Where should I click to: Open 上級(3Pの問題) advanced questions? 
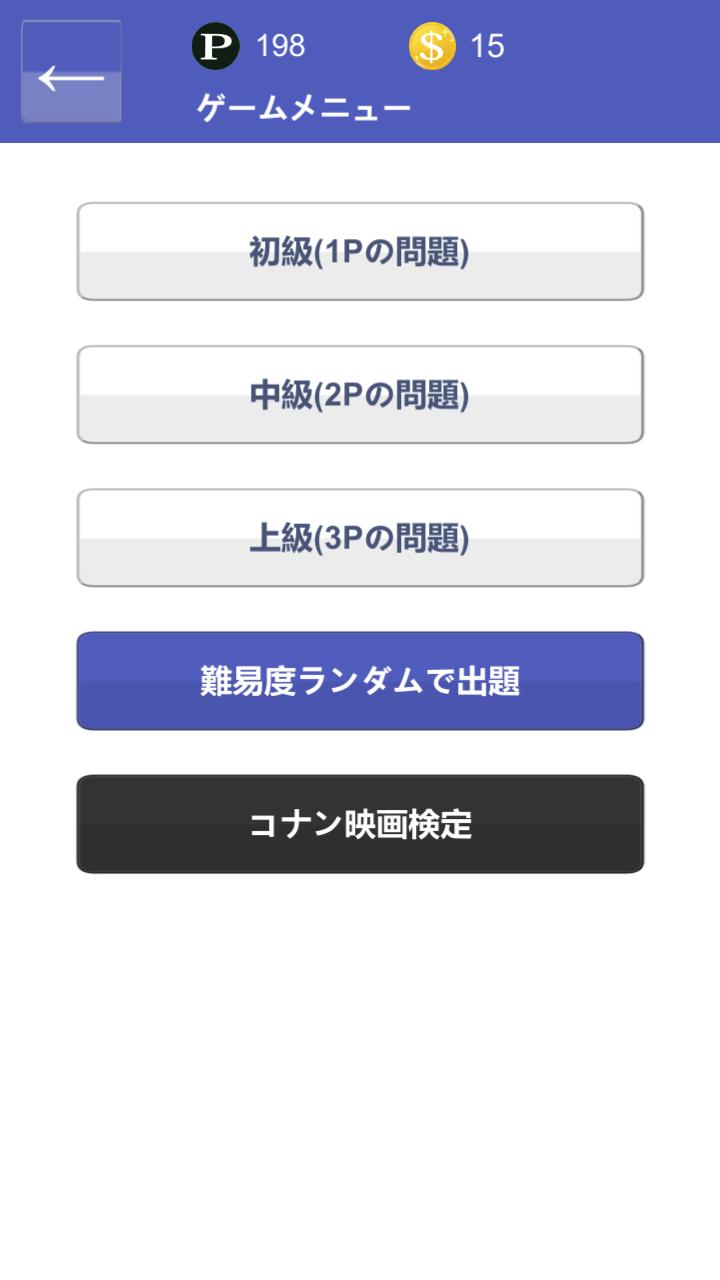coord(360,537)
